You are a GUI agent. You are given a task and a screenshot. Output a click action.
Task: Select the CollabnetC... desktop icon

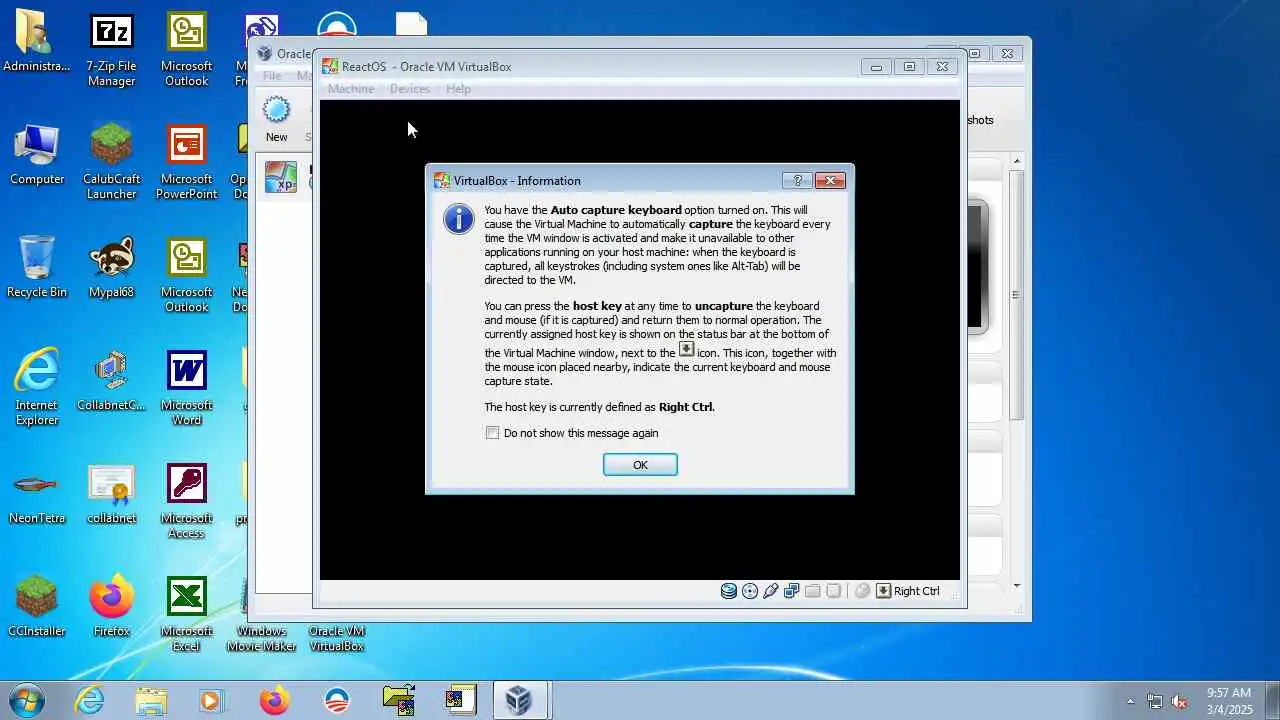point(111,381)
